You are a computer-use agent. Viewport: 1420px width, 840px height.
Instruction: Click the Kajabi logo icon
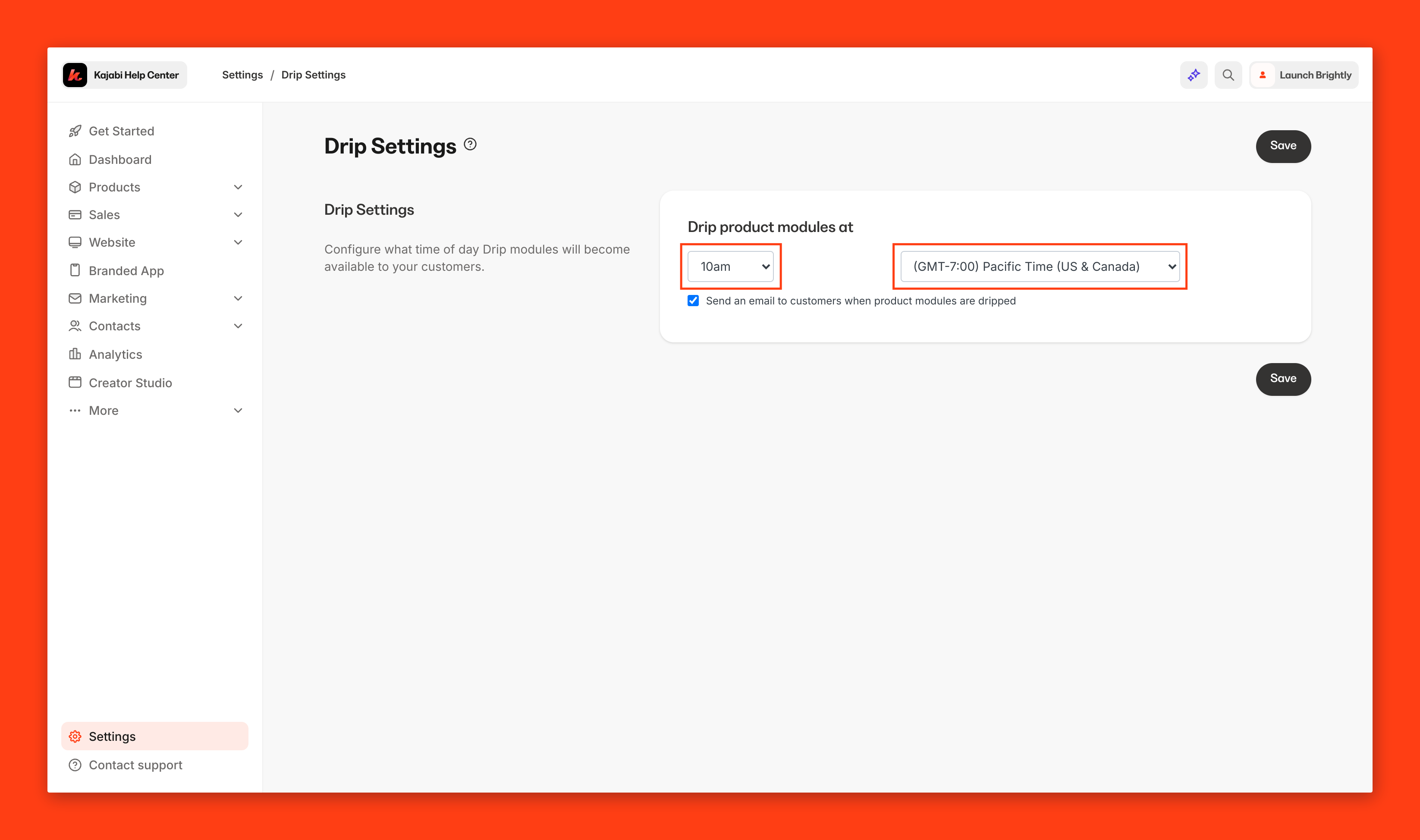coord(75,75)
